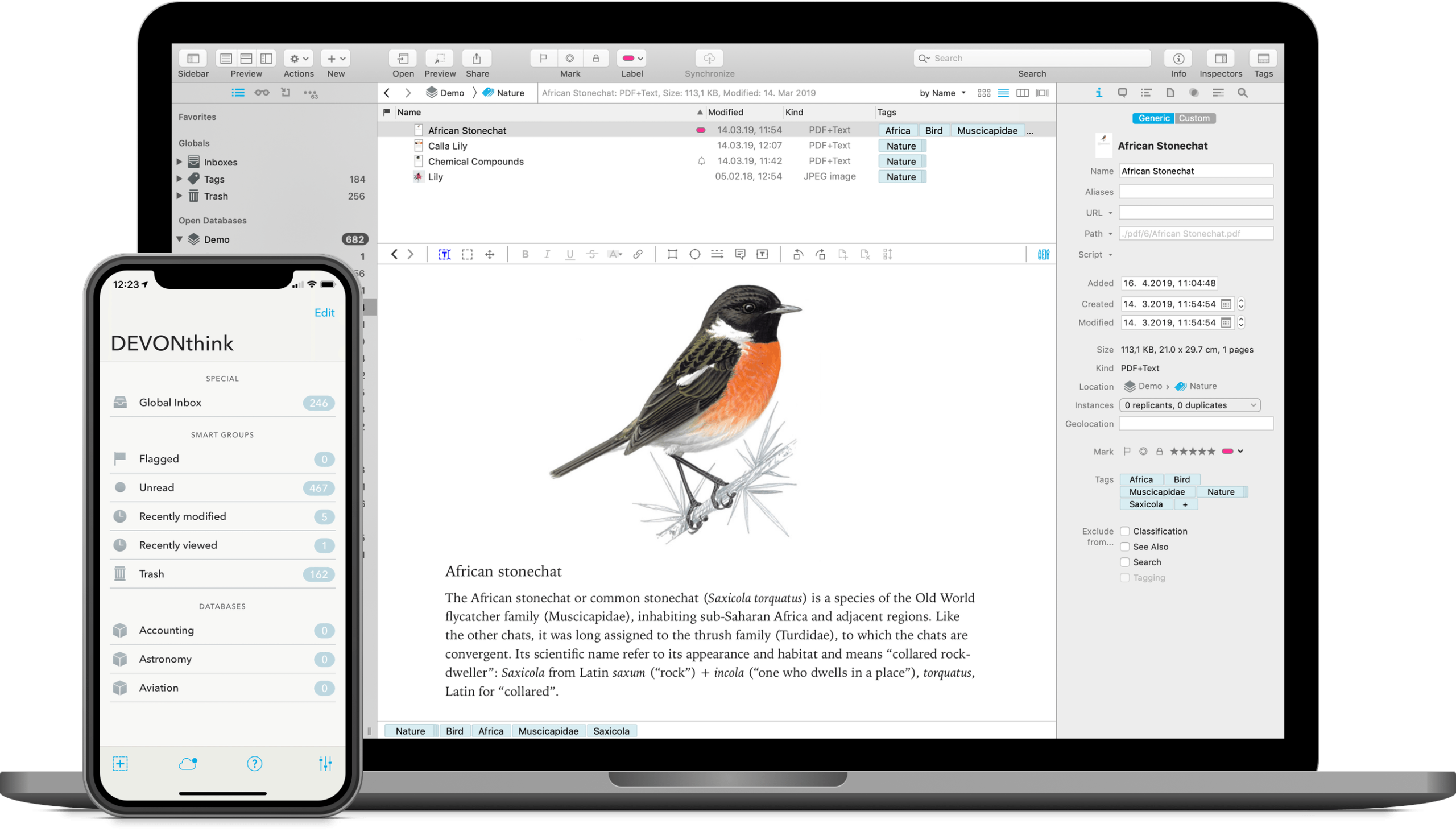
Task: Open the document inspector page tab
Action: point(1170,93)
